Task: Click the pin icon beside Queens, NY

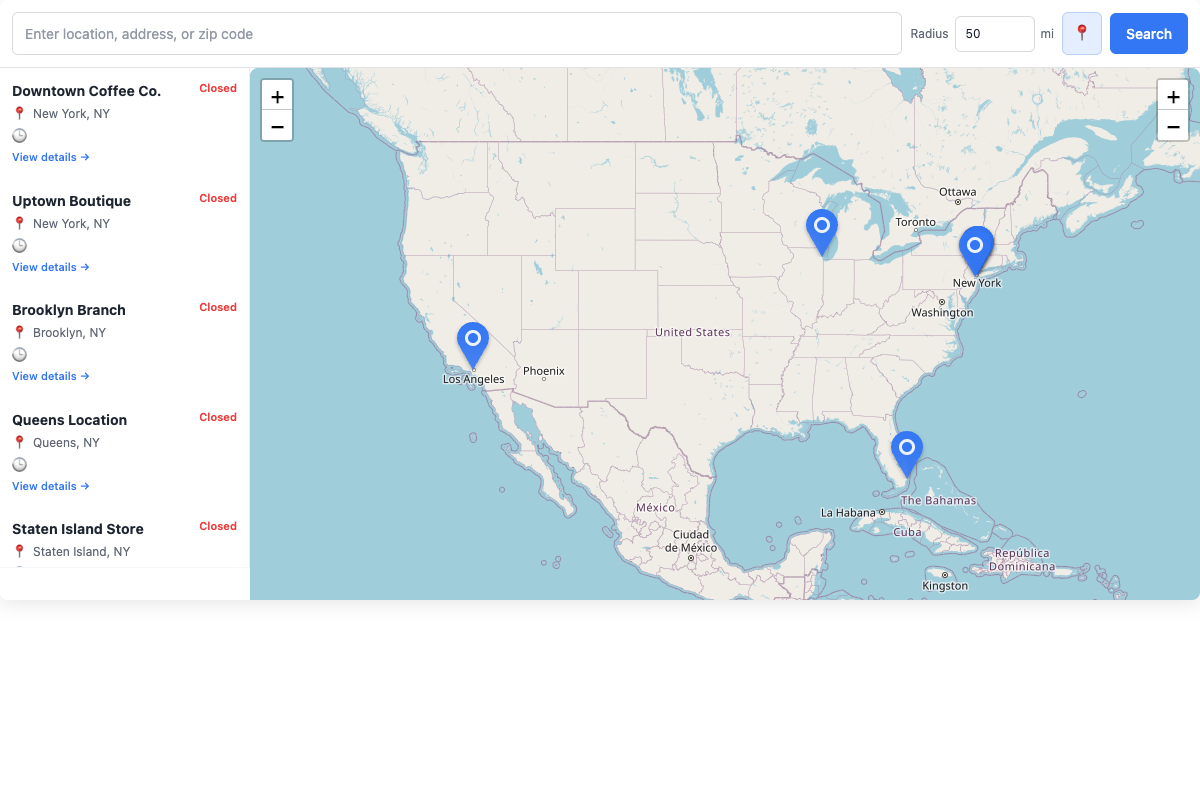Action: point(19,442)
